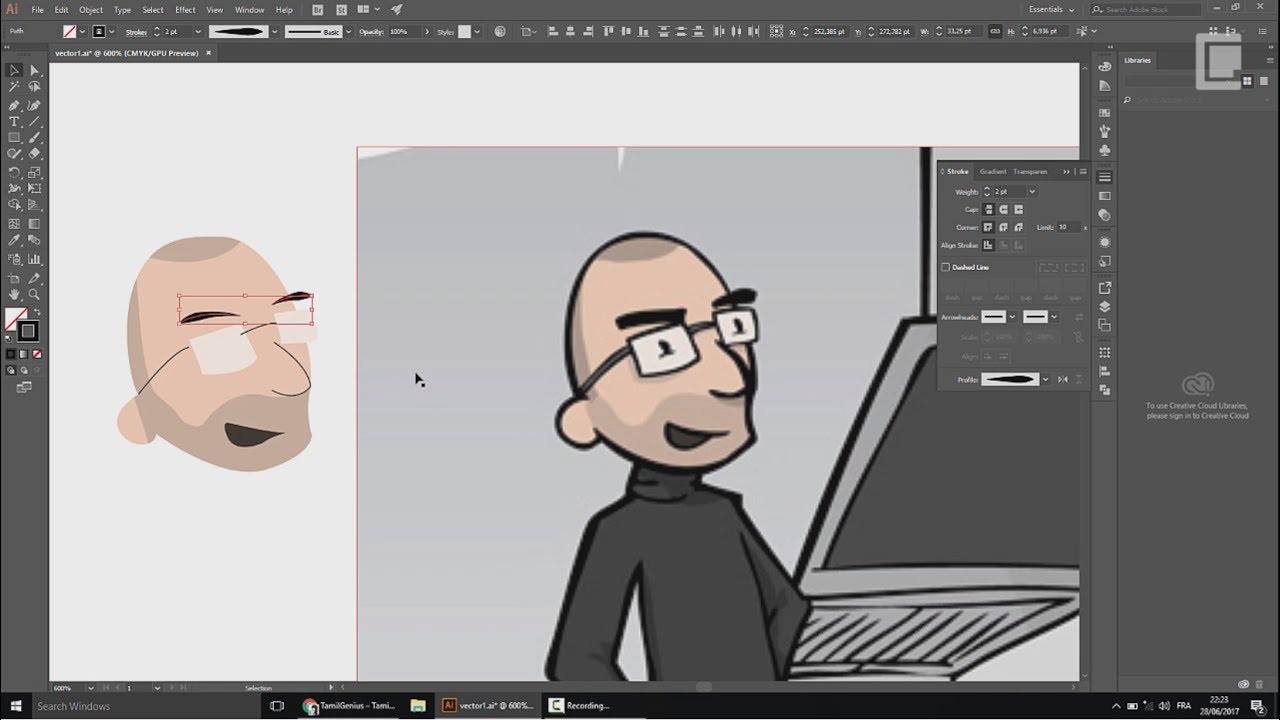Switch to the Gradient tab
Screen dimensions: 1280x720
pyautogui.click(x=992, y=172)
